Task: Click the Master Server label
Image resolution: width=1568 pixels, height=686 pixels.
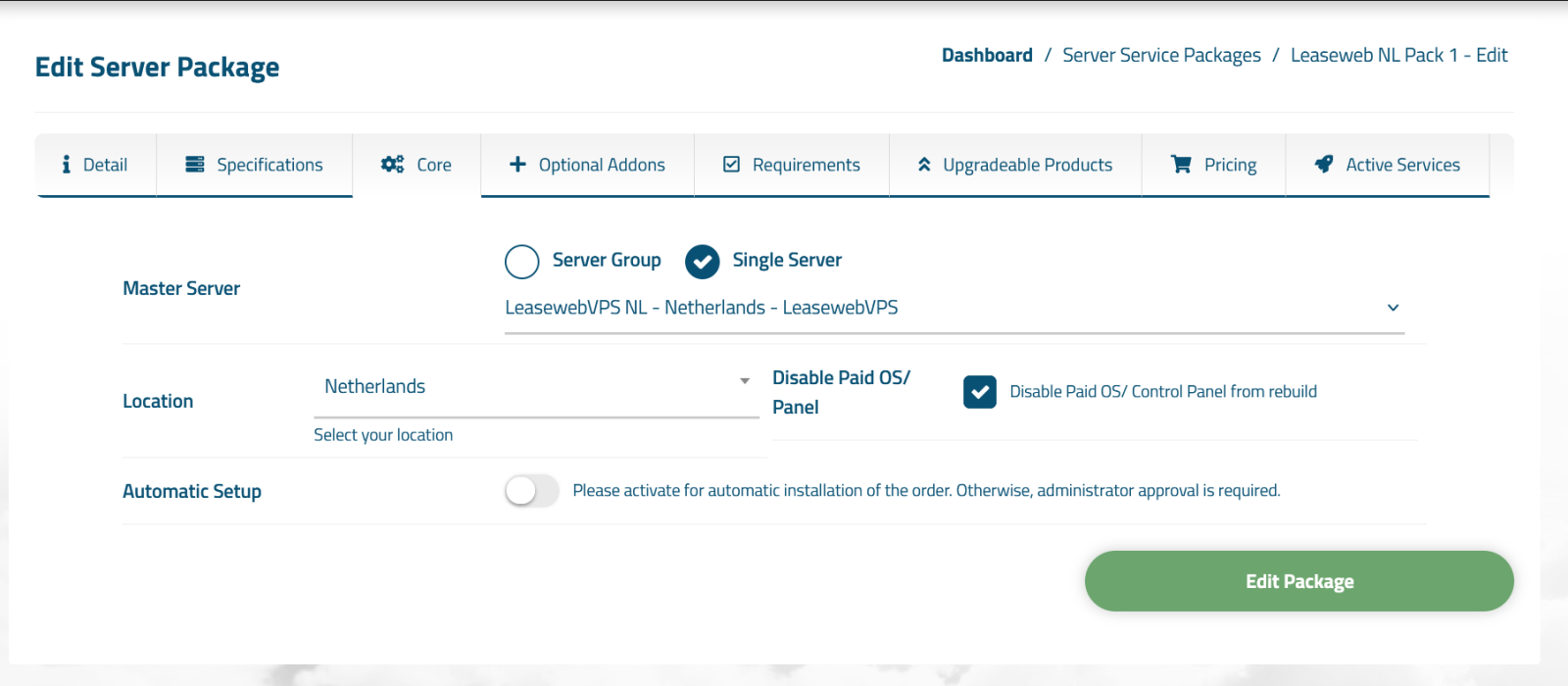Action: pos(181,288)
